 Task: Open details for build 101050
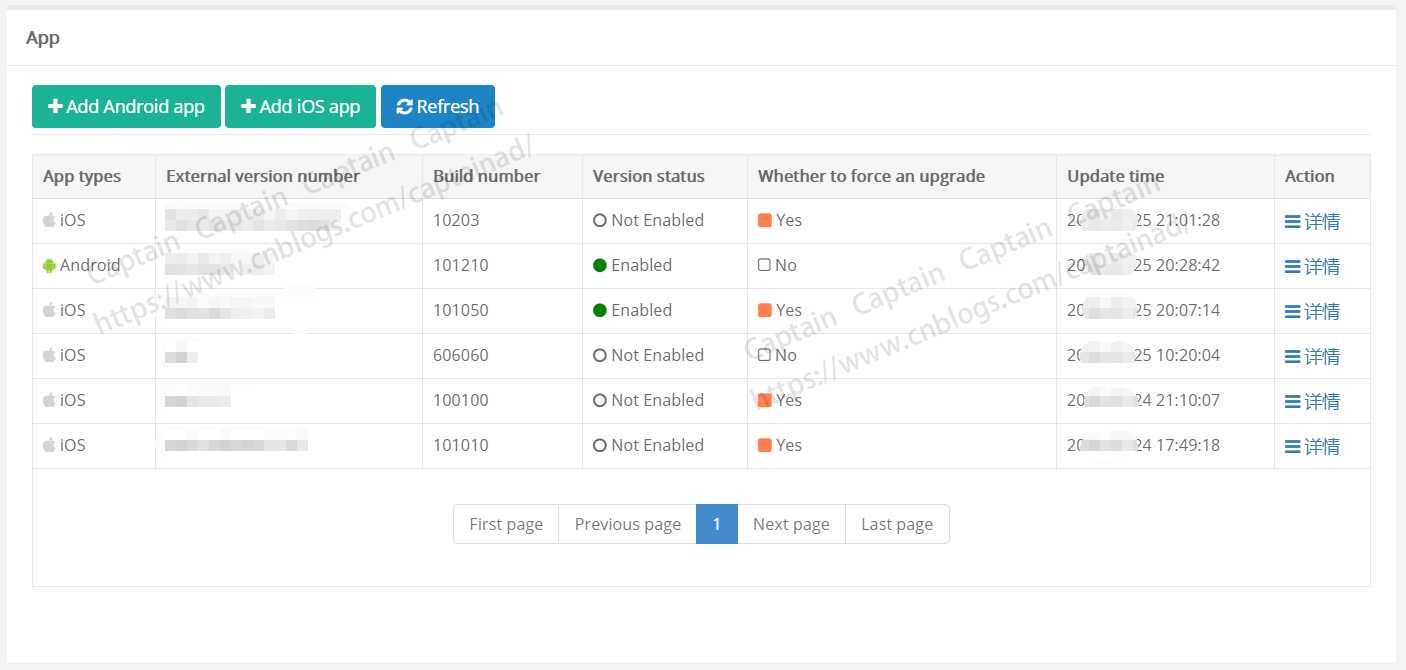(1312, 311)
